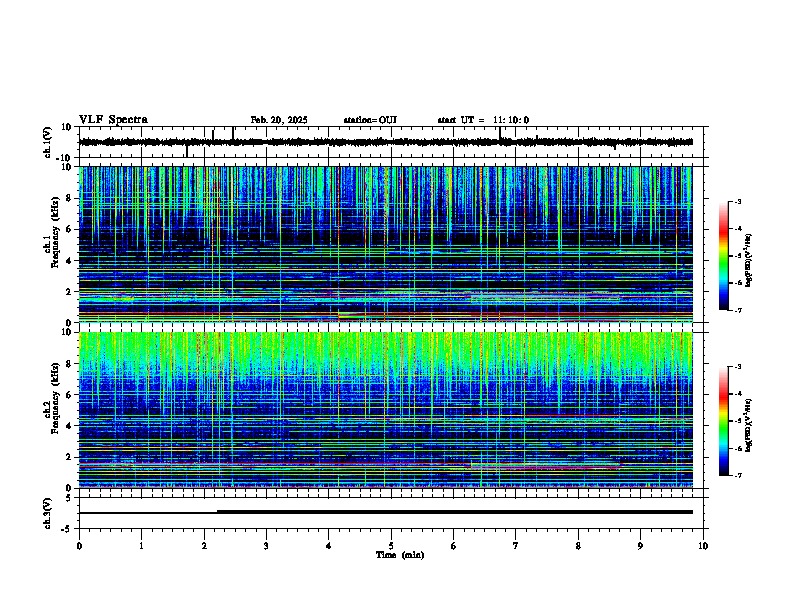The height and width of the screenshot is (612, 792).
Task: Click the time axis tick label "6"
Action: click(x=454, y=546)
